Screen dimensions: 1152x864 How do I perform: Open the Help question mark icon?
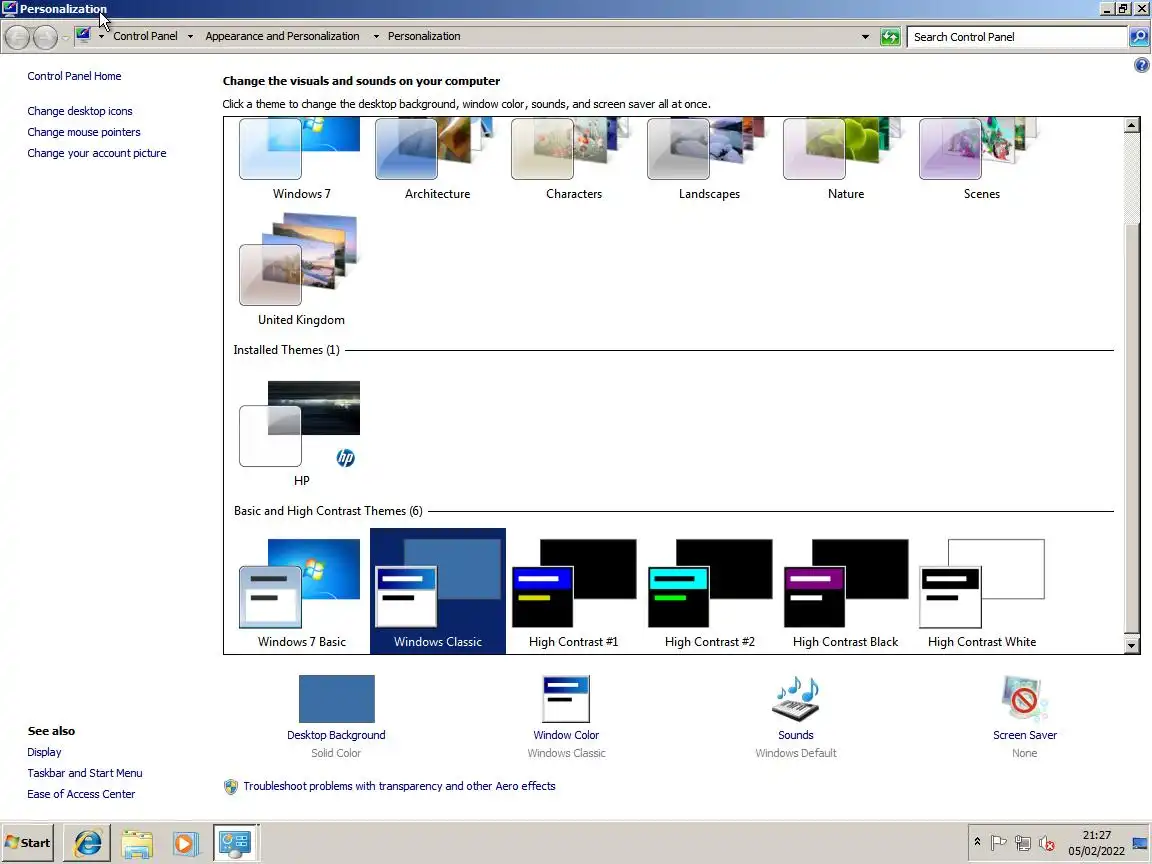click(x=1141, y=65)
